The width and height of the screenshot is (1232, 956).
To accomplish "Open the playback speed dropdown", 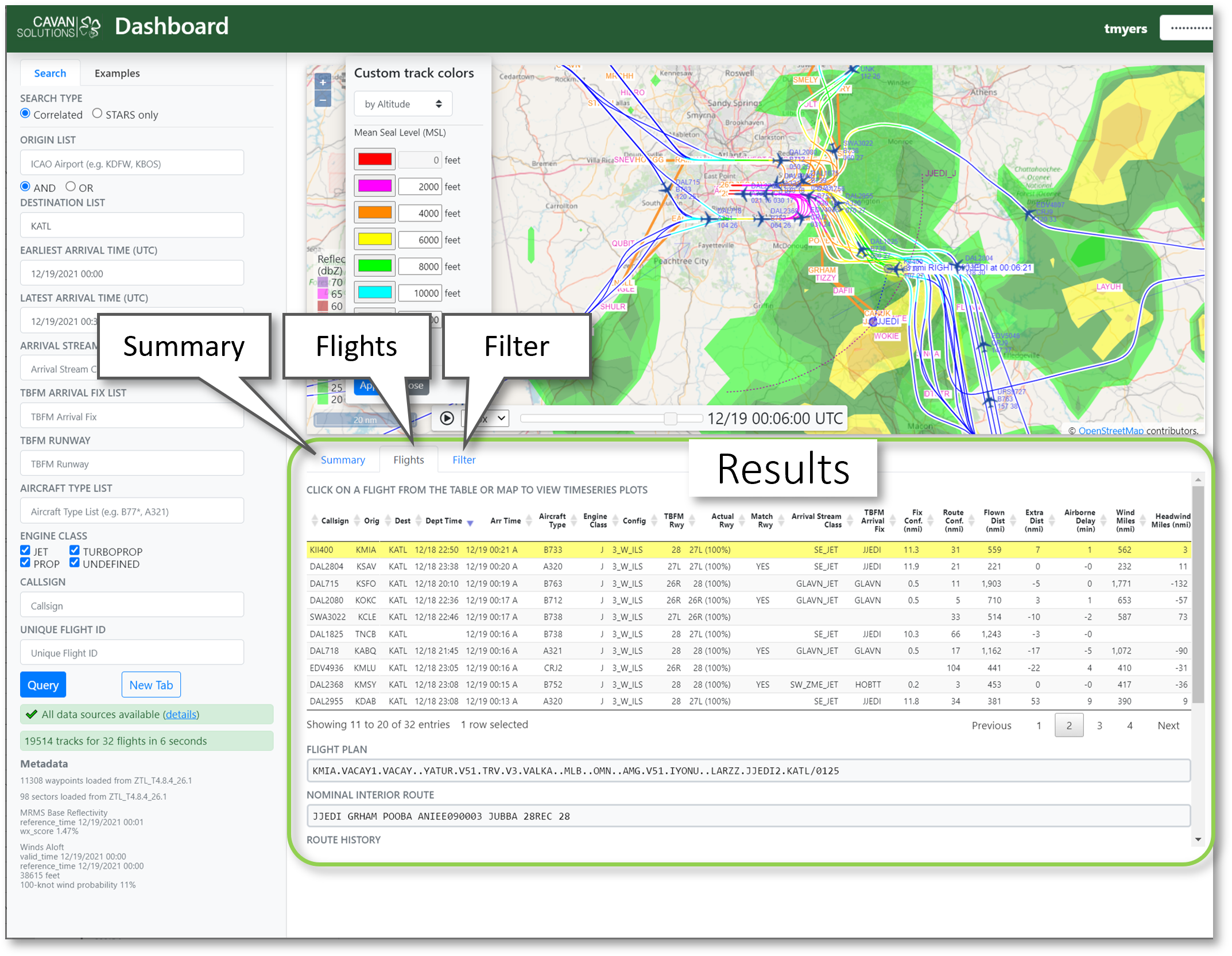I will click(495, 419).
